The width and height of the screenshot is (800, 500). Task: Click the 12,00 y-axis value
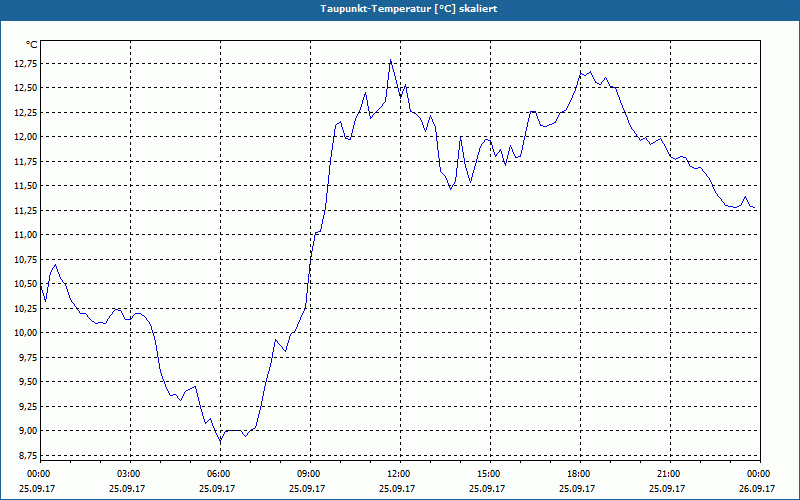(28, 137)
